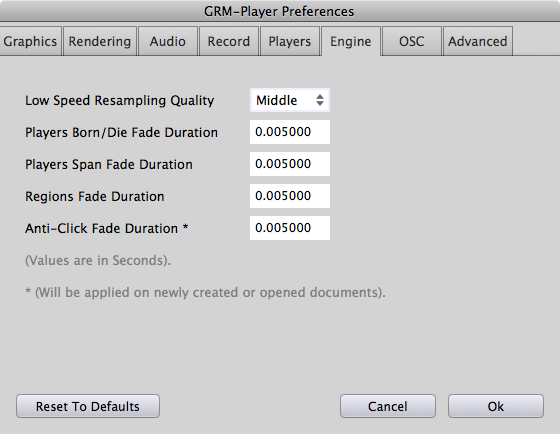560x434 pixels.
Task: Go to the Record tab
Action: [x=229, y=41]
